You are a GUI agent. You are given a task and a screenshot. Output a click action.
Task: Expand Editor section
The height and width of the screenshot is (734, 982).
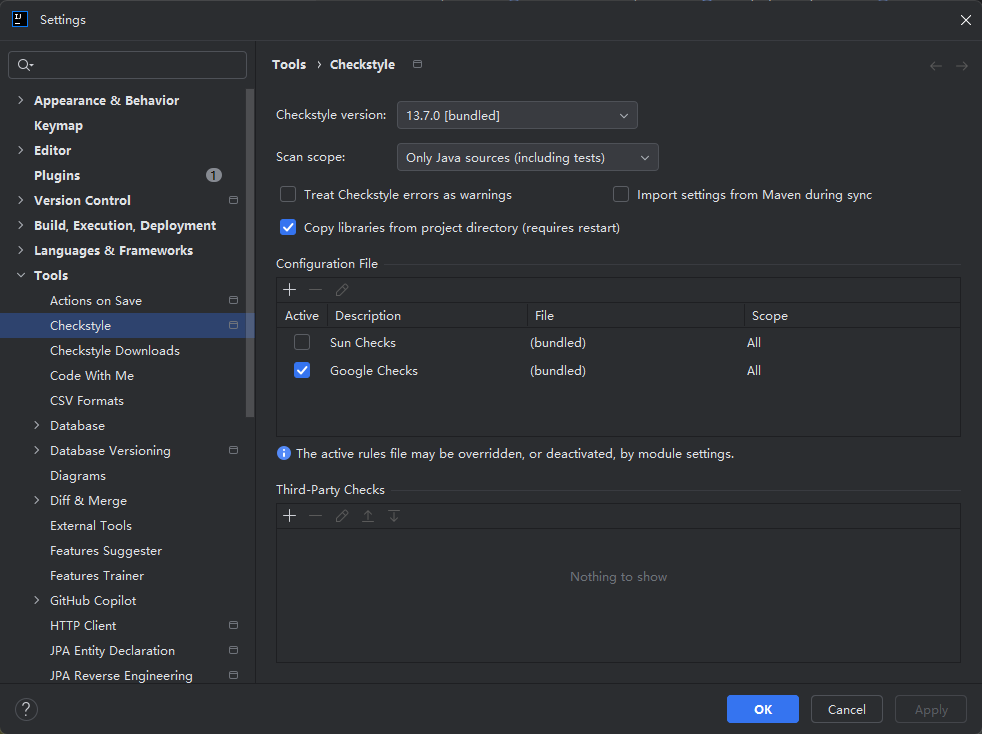21,150
